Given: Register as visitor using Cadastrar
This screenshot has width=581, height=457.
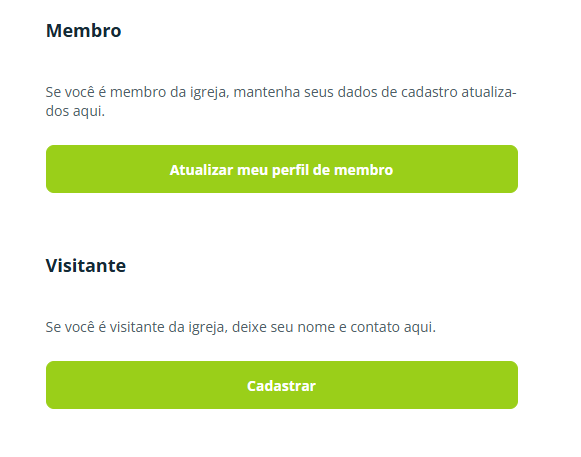Looking at the screenshot, I should [x=282, y=385].
